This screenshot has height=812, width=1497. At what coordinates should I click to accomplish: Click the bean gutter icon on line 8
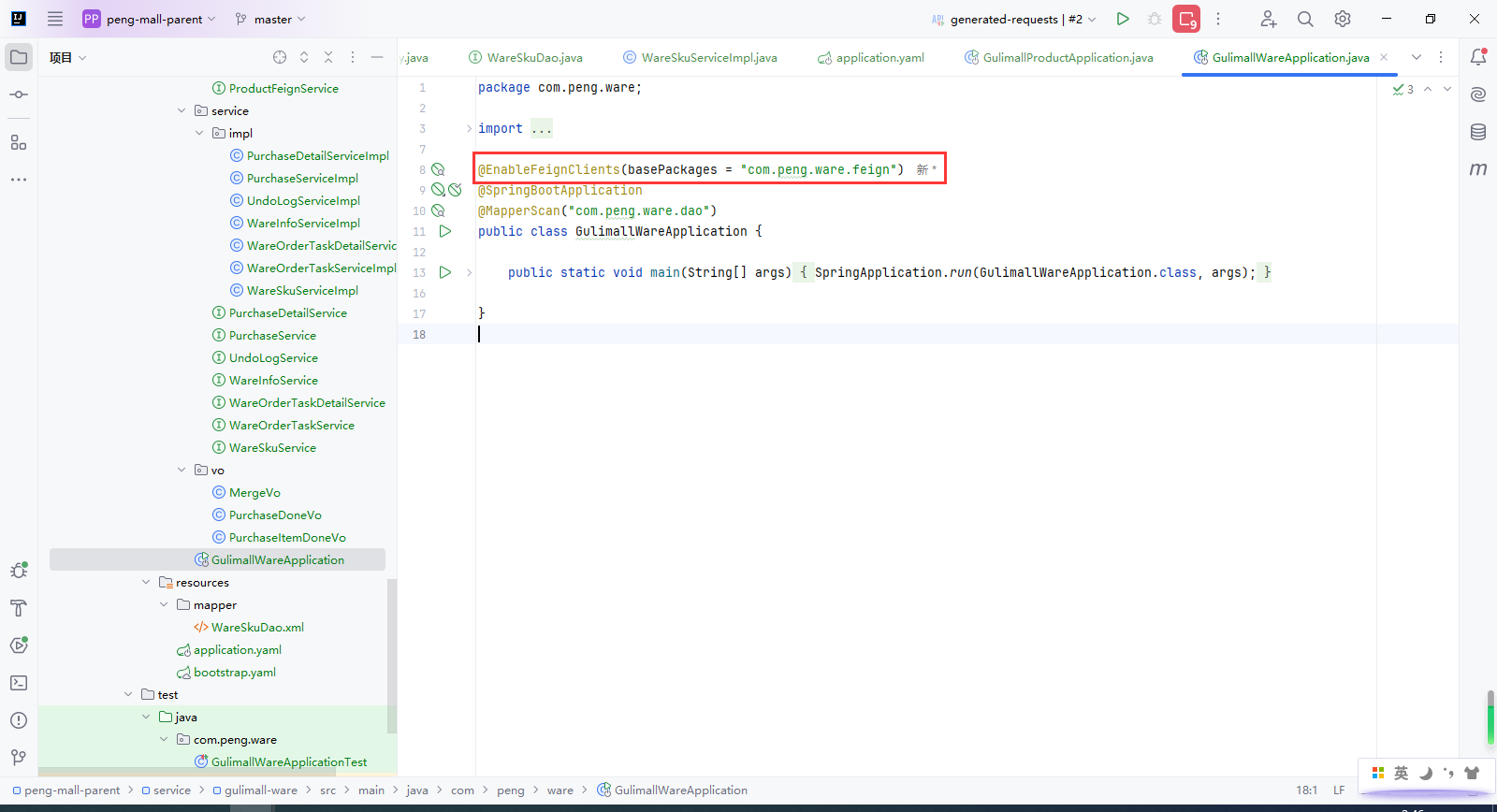(x=438, y=169)
